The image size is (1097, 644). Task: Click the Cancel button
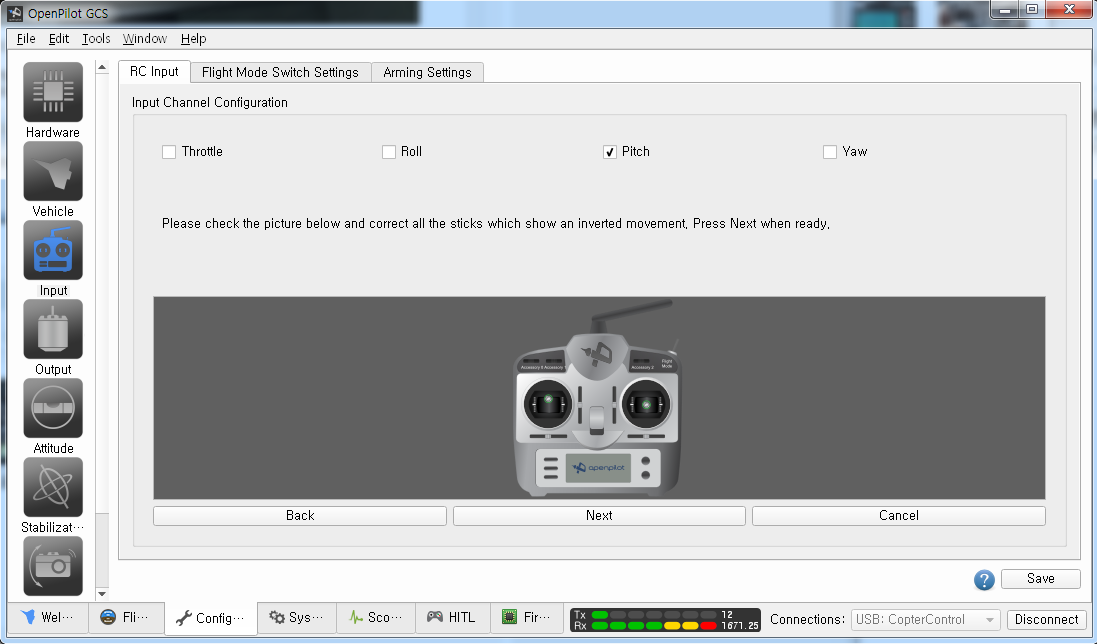coord(899,516)
